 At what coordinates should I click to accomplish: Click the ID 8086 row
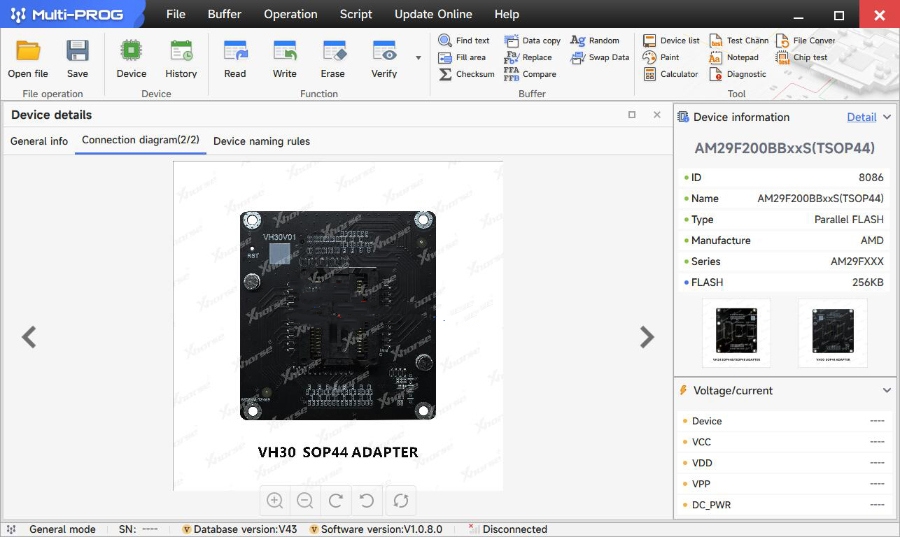[784, 177]
